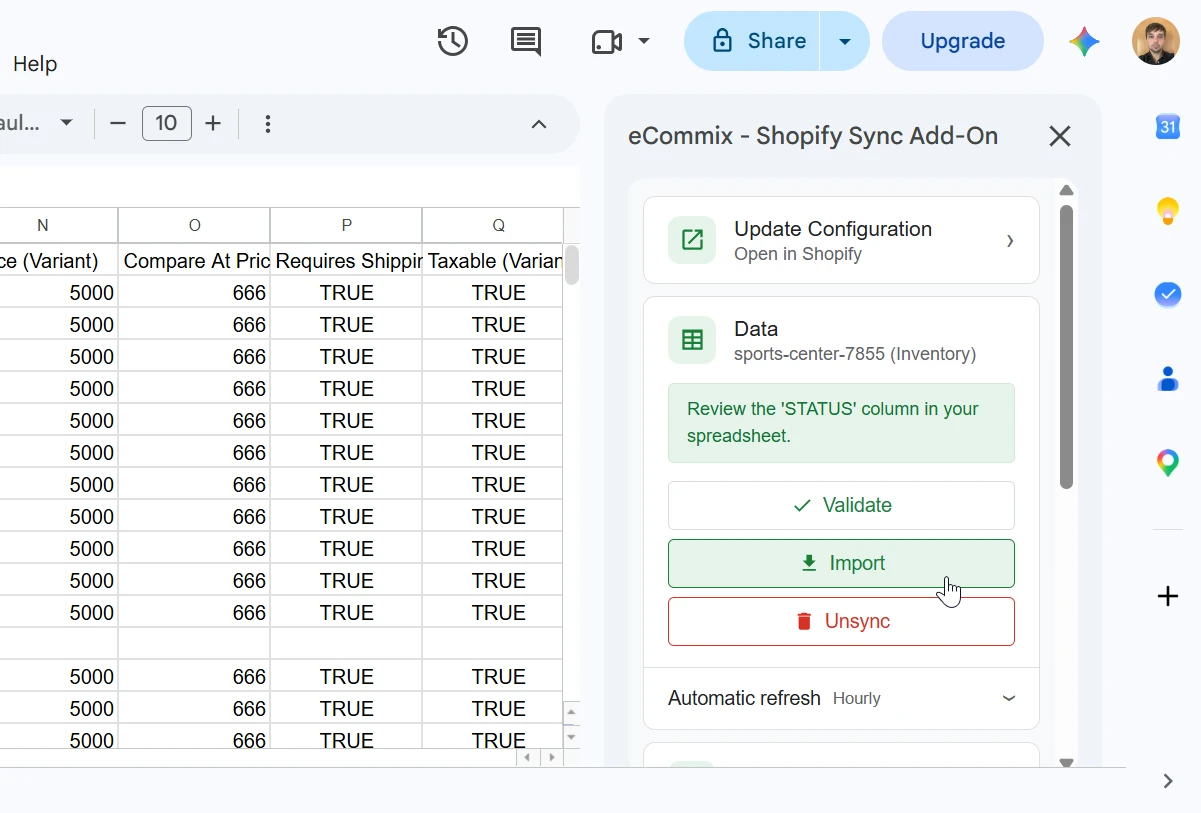Image resolution: width=1201 pixels, height=813 pixels.
Task: Click the Share button
Action: pos(752,41)
